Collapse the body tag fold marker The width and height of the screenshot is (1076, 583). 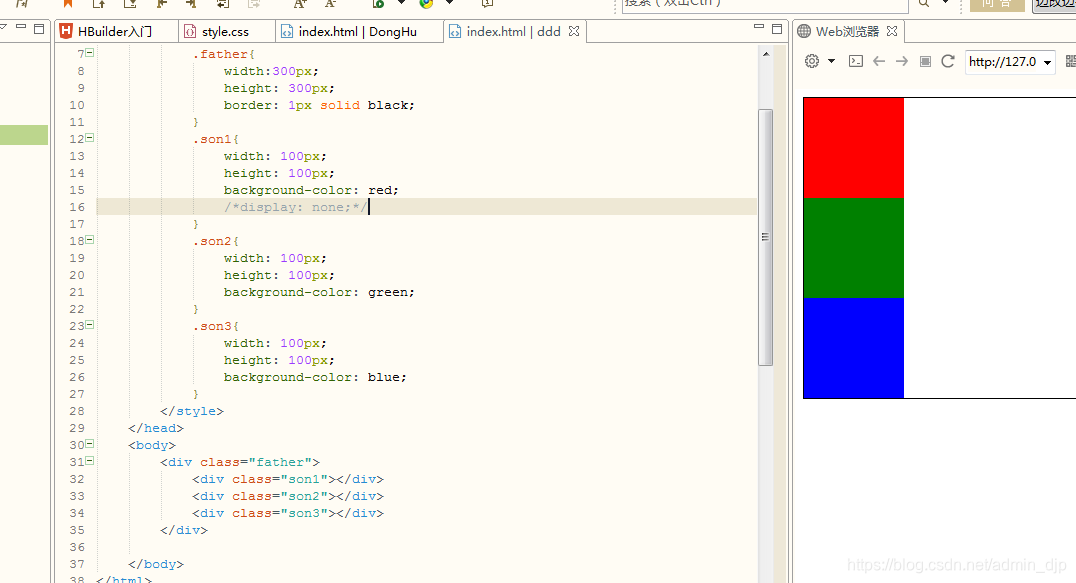tap(90, 444)
